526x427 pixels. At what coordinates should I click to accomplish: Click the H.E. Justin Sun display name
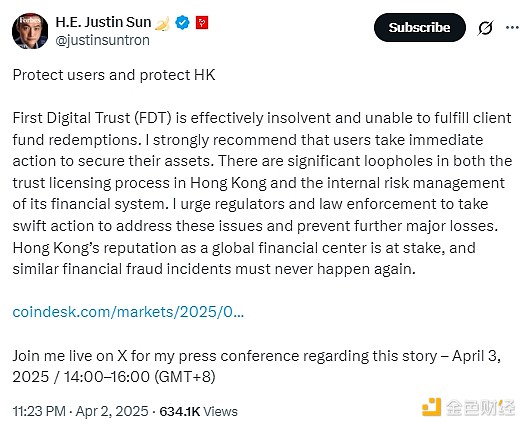(x=103, y=22)
